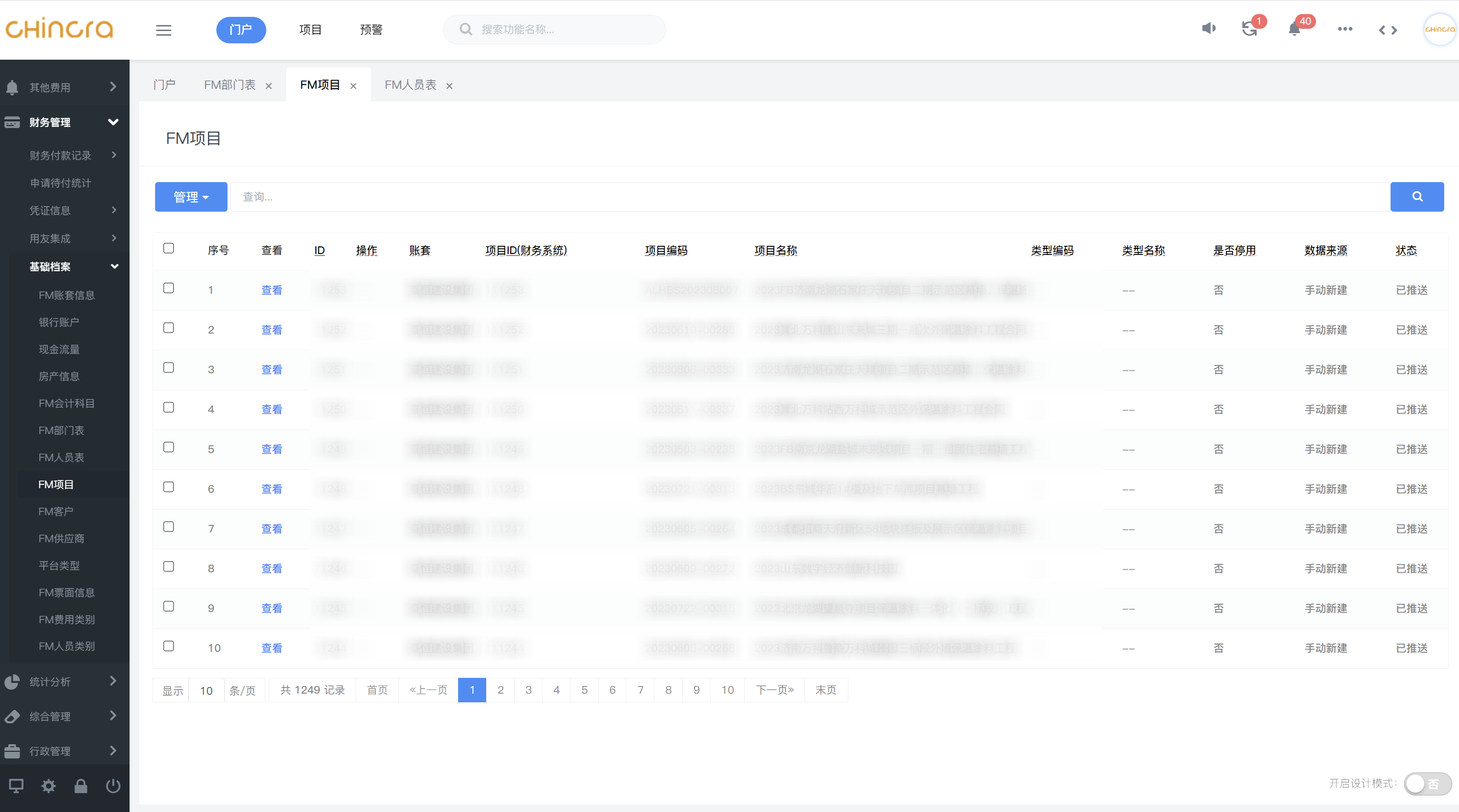Screen dimensions: 1459x812
Task: Switch to the FM人员表 tab
Action: pos(410,85)
